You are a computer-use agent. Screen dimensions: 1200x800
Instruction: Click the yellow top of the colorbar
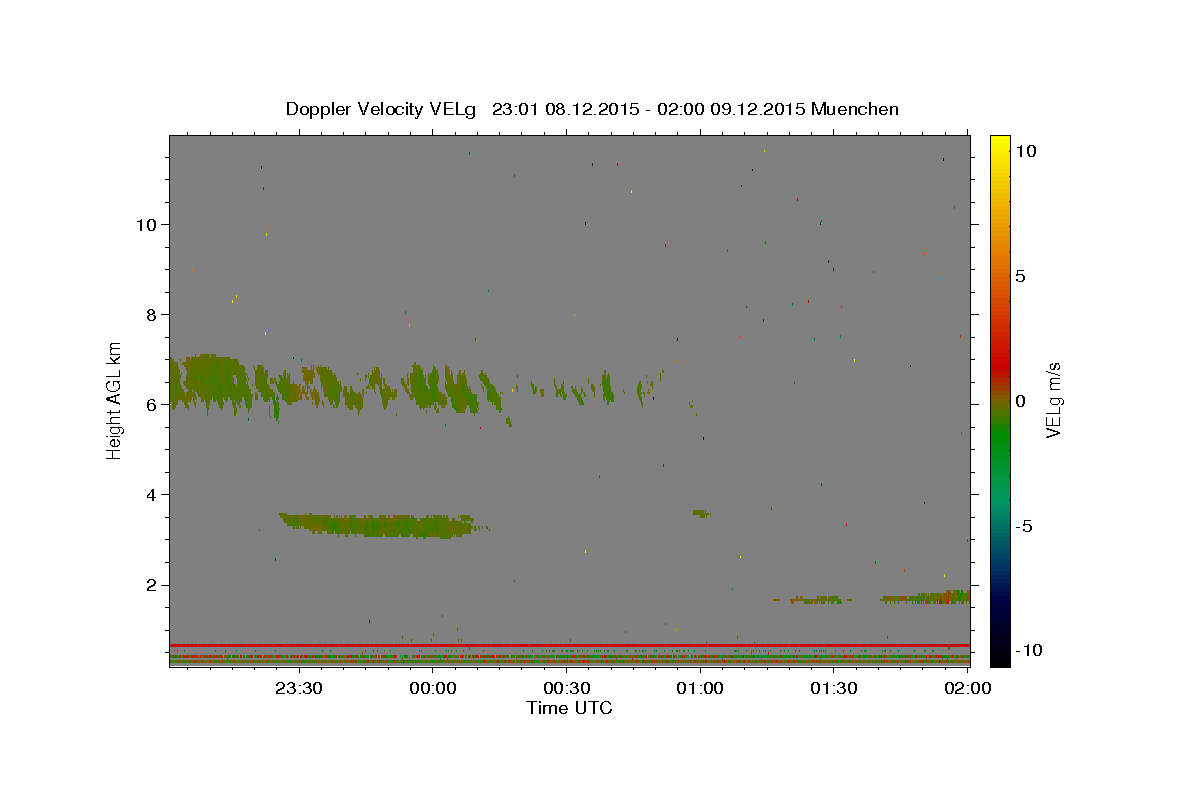(999, 145)
